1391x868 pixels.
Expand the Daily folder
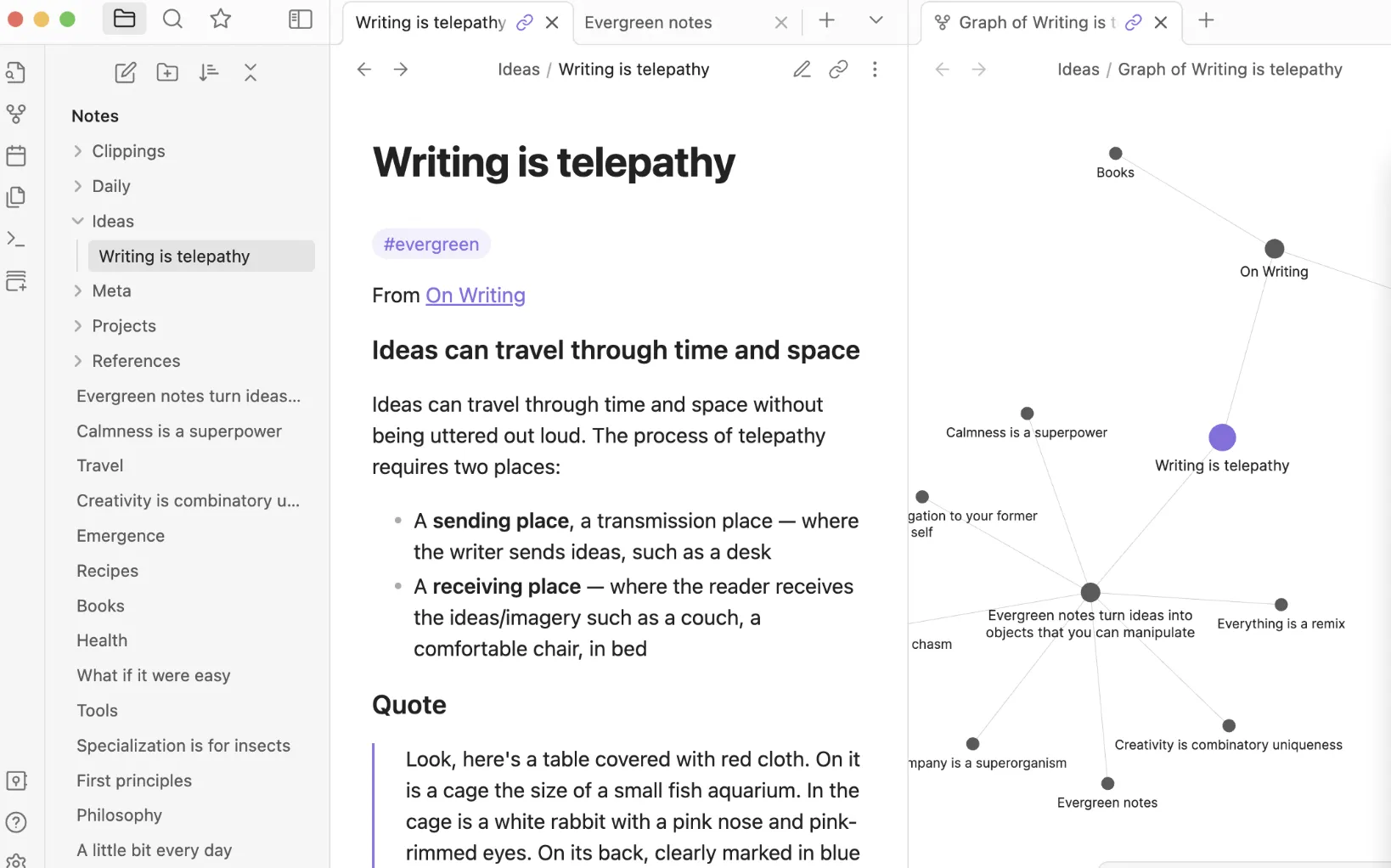(x=78, y=186)
